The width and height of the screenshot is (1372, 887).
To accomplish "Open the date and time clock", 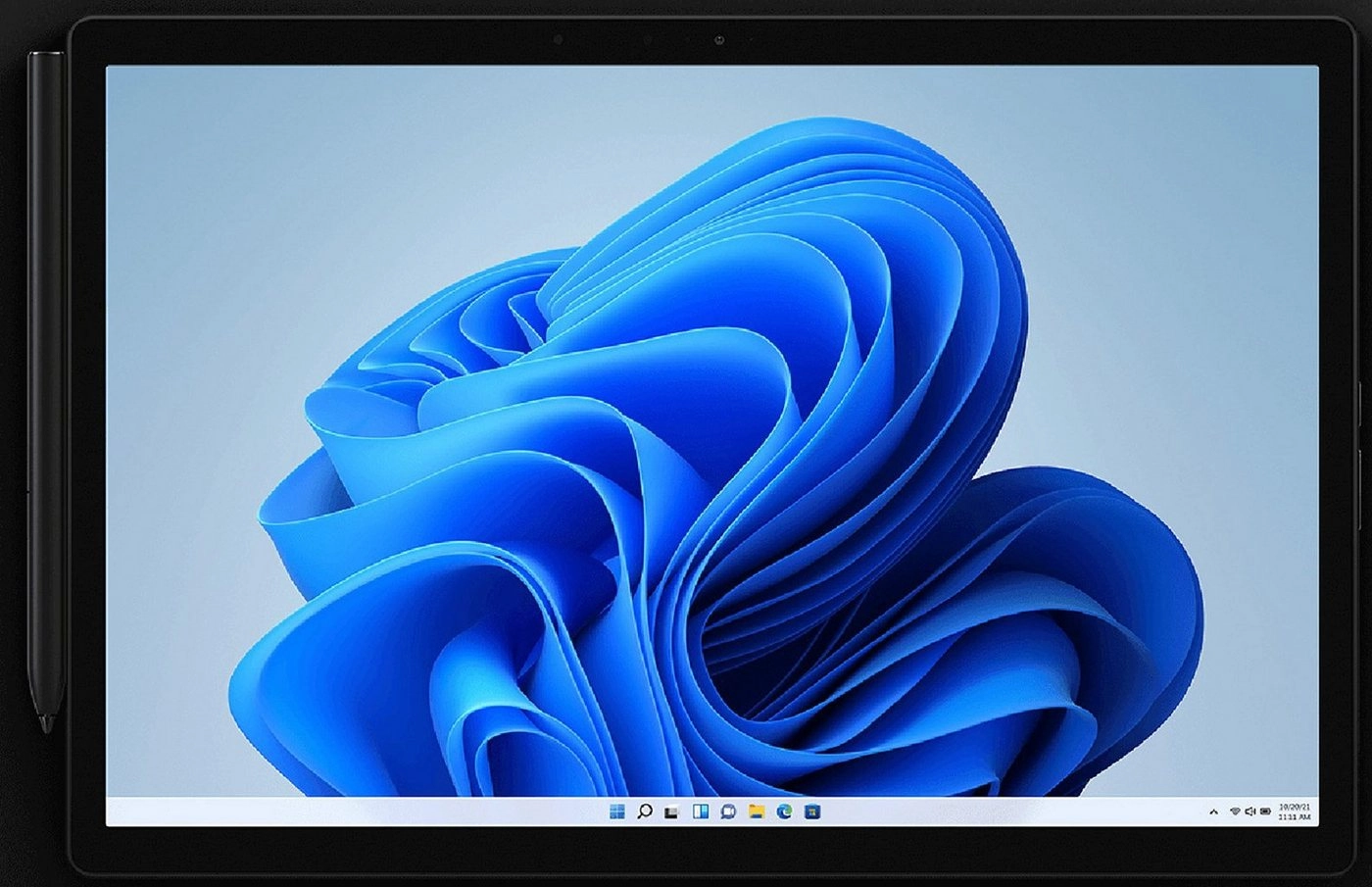I will [x=1295, y=812].
